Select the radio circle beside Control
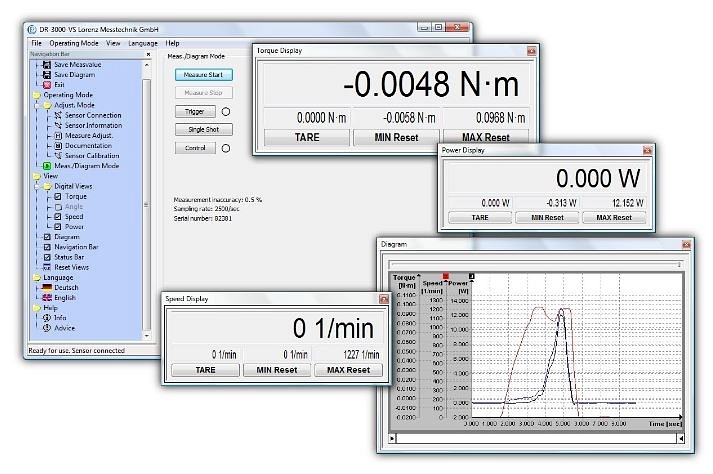The width and height of the screenshot is (713, 474). point(226,148)
